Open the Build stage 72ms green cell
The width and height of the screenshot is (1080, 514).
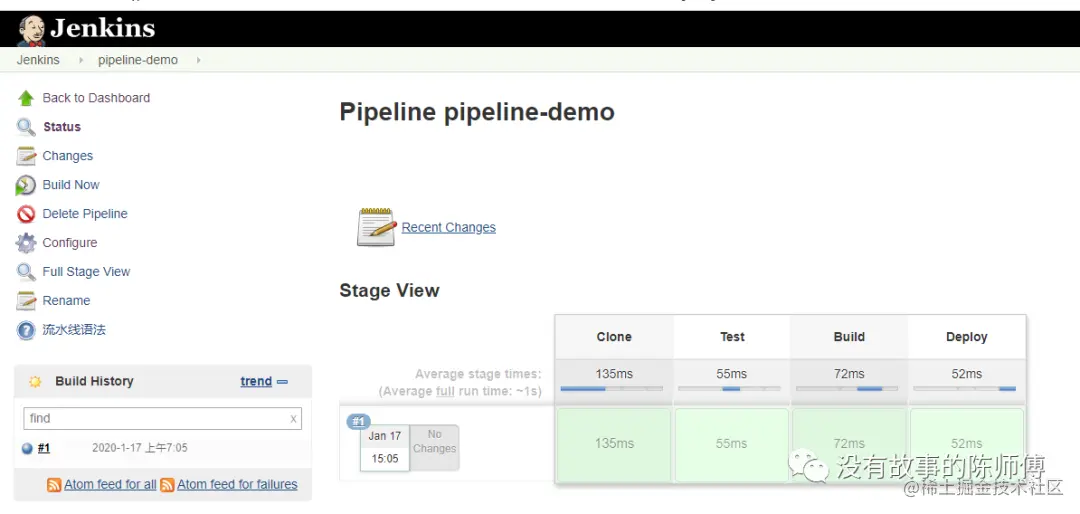pyautogui.click(x=849, y=444)
